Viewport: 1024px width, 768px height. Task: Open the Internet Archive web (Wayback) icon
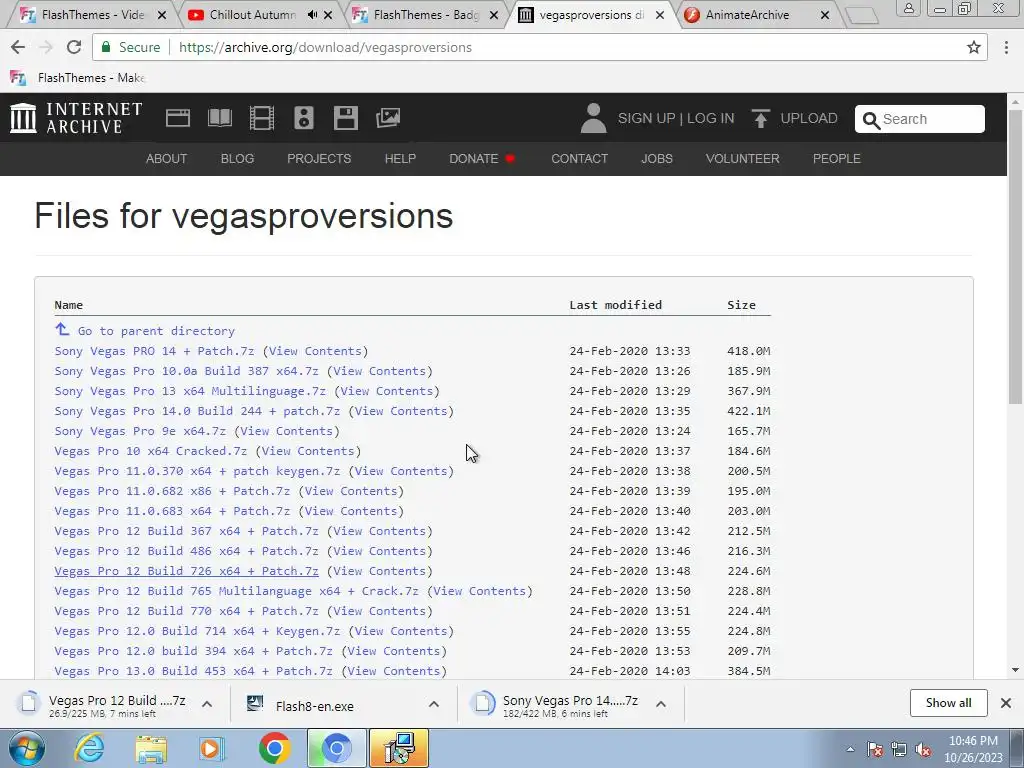(178, 118)
